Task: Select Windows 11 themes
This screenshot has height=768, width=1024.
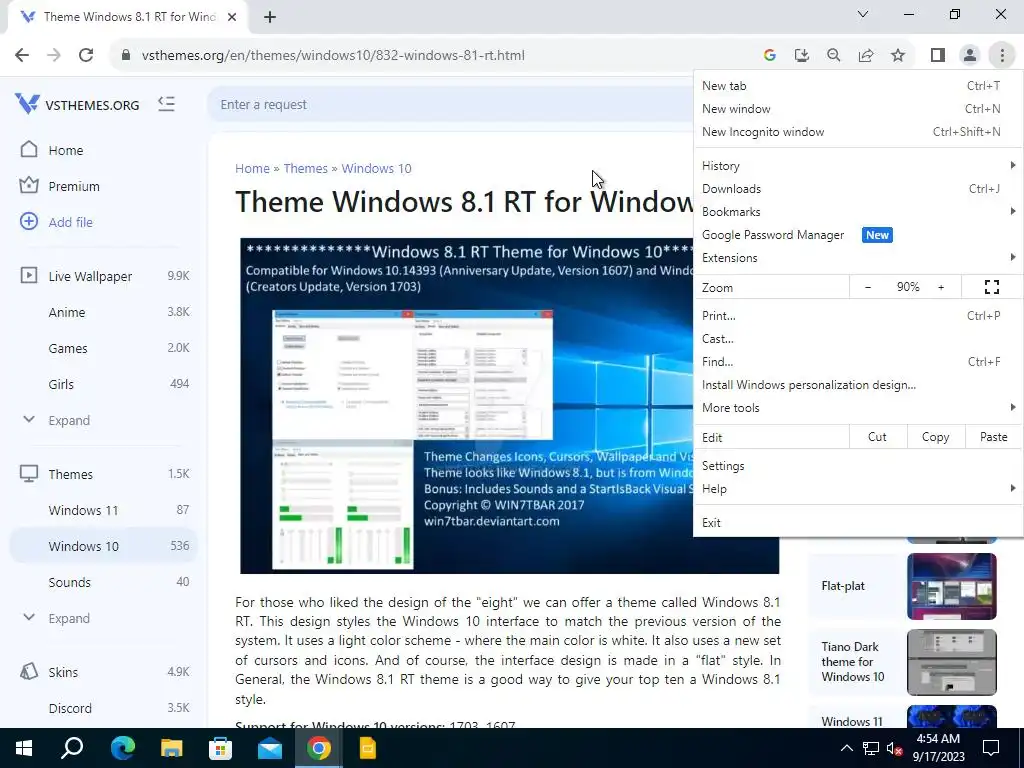Action: coord(83,510)
